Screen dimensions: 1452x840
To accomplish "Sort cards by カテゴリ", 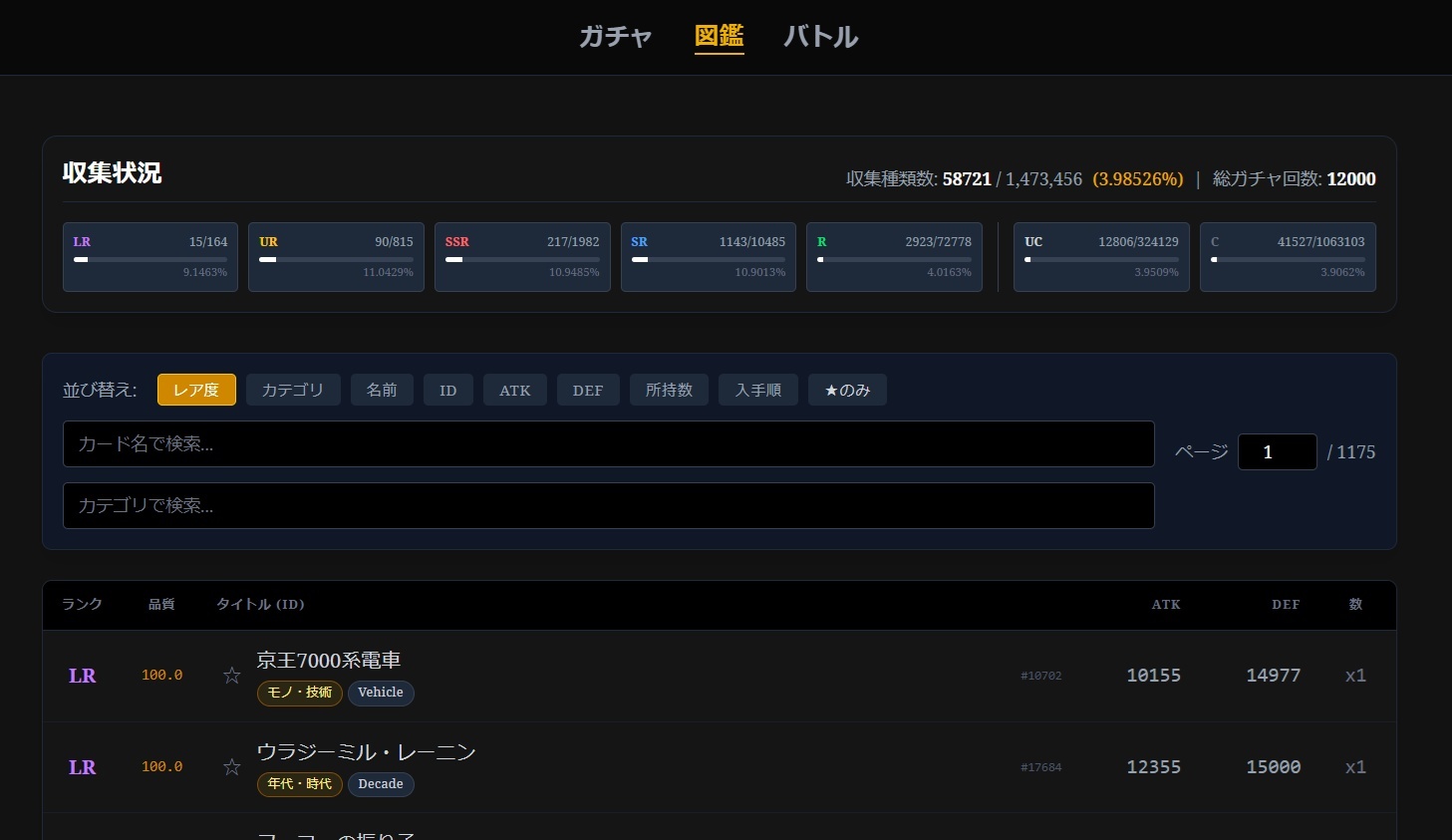I will (x=293, y=390).
